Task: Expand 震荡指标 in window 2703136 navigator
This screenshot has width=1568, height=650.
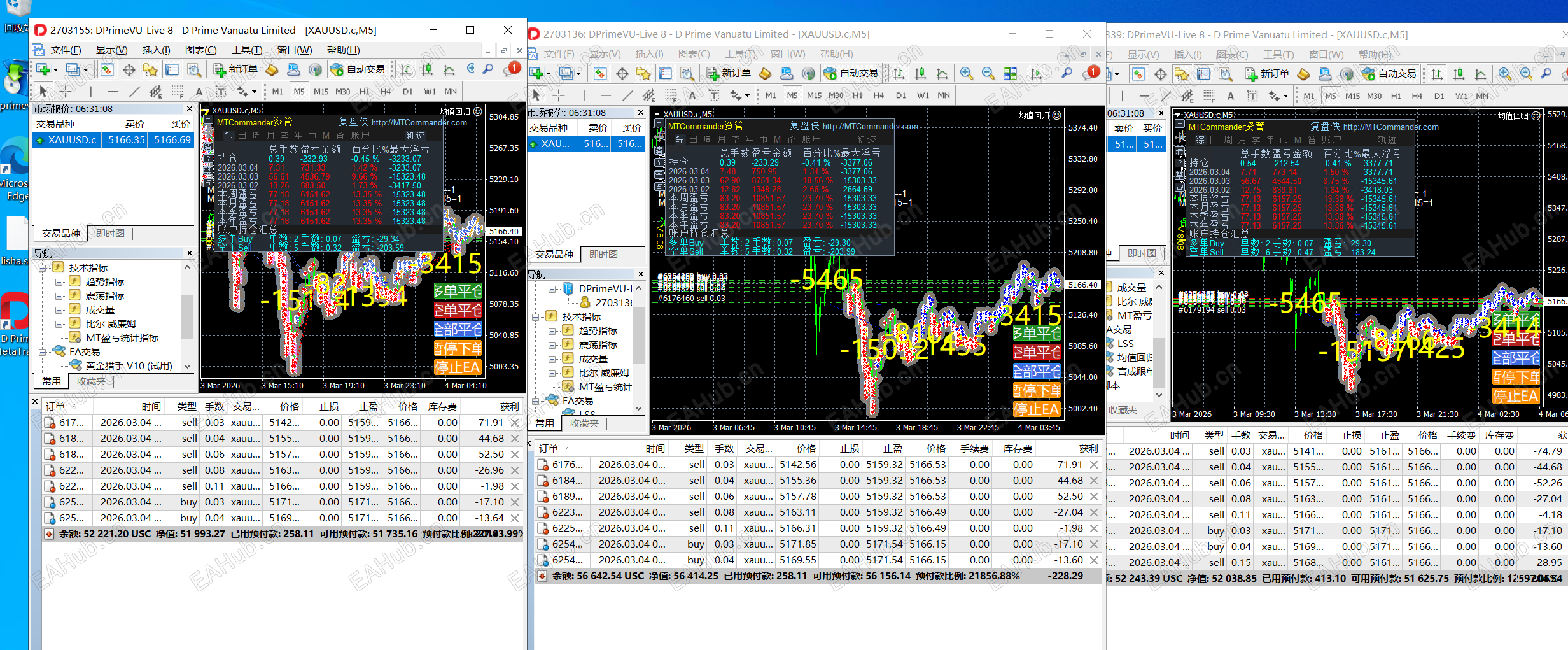Action: 552,345
